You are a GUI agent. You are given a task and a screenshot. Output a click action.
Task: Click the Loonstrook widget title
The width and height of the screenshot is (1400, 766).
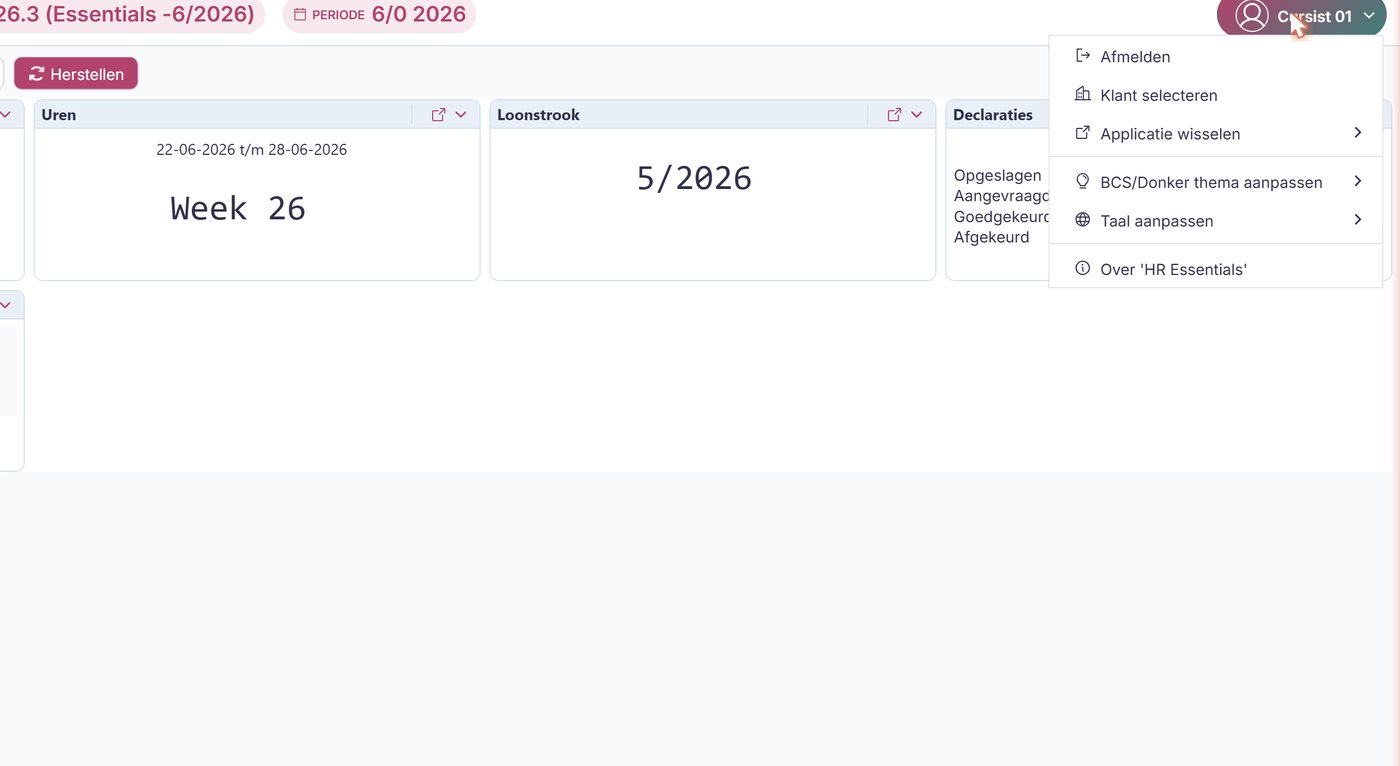pos(538,115)
